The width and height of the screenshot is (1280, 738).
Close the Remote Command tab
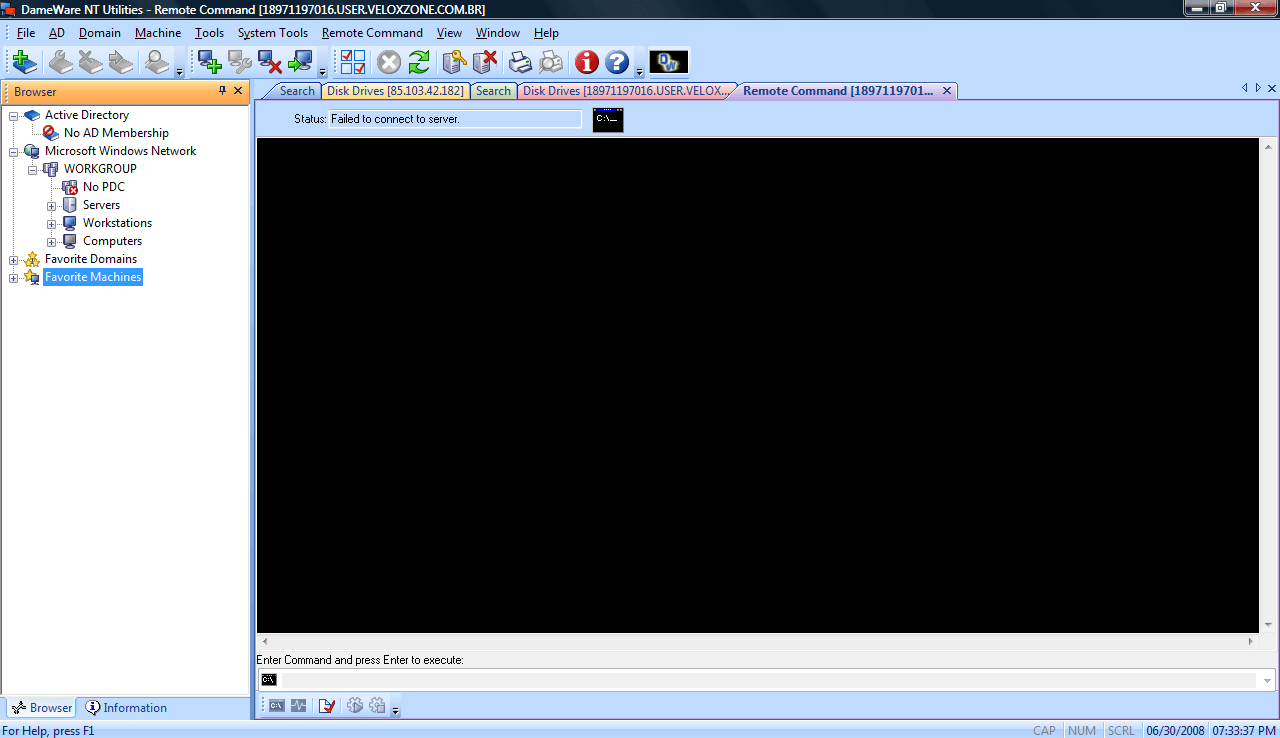coord(947,91)
